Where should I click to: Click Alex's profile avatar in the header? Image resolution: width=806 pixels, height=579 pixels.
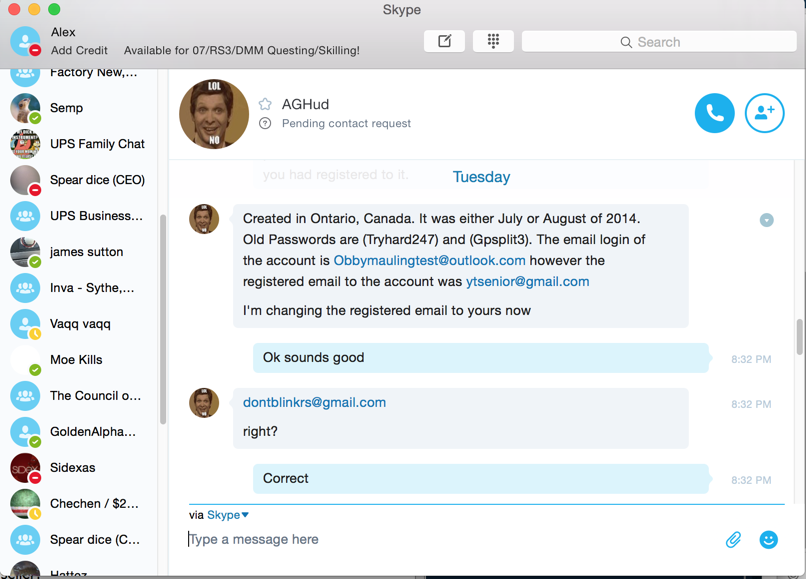coord(25,41)
